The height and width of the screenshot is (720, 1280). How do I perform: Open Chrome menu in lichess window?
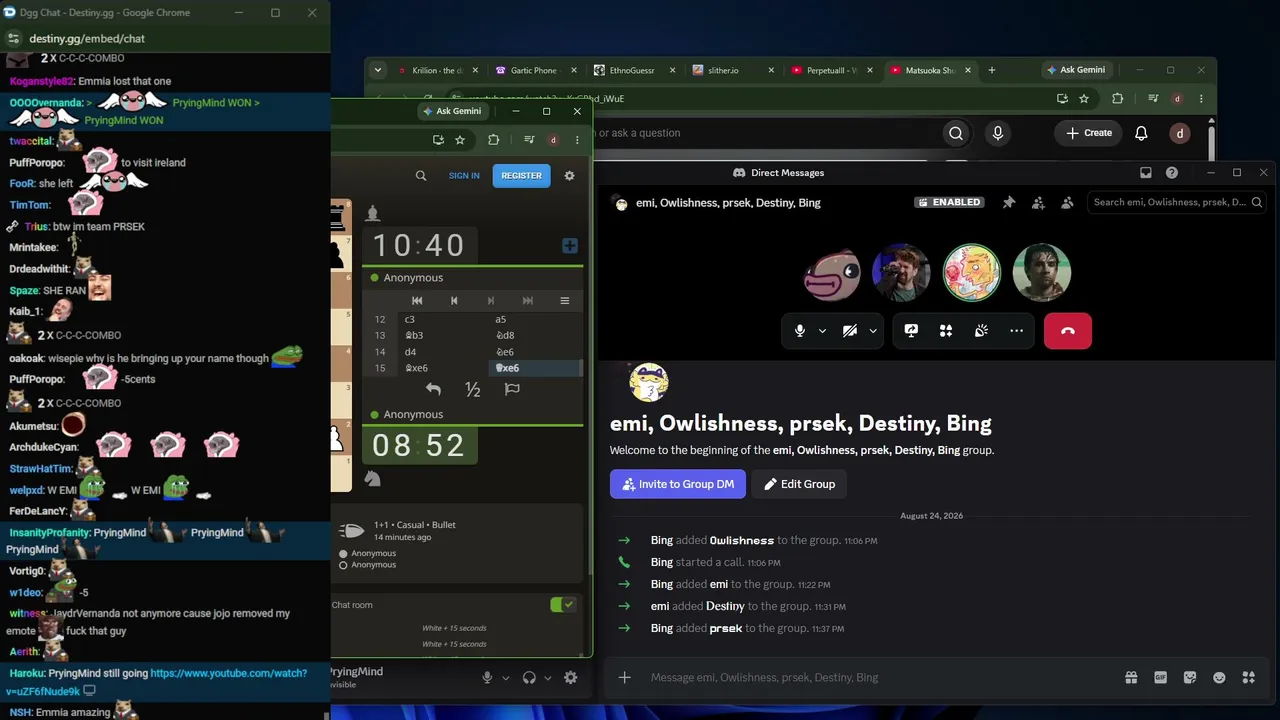(577, 140)
